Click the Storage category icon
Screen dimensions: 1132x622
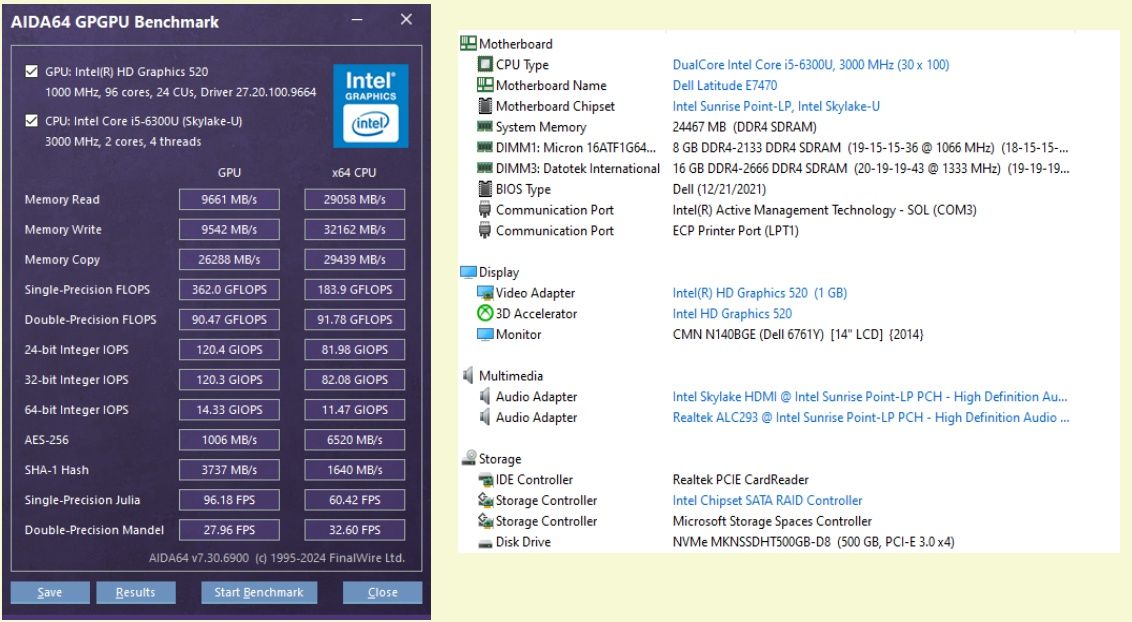(469, 458)
